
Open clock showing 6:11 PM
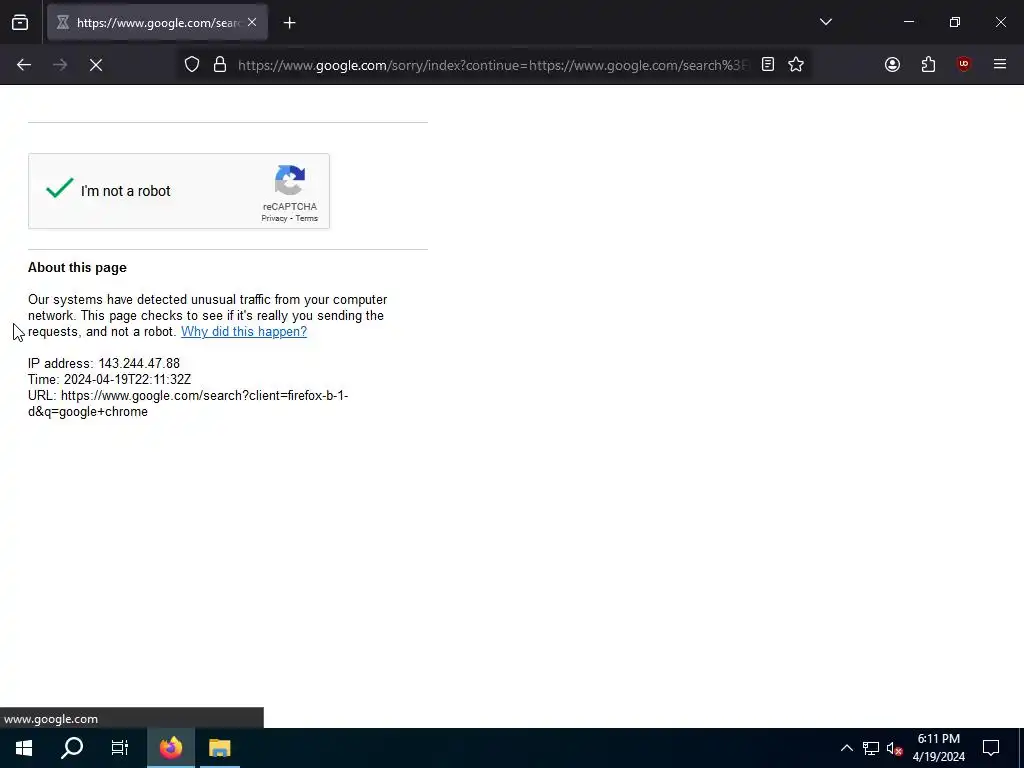click(x=938, y=748)
